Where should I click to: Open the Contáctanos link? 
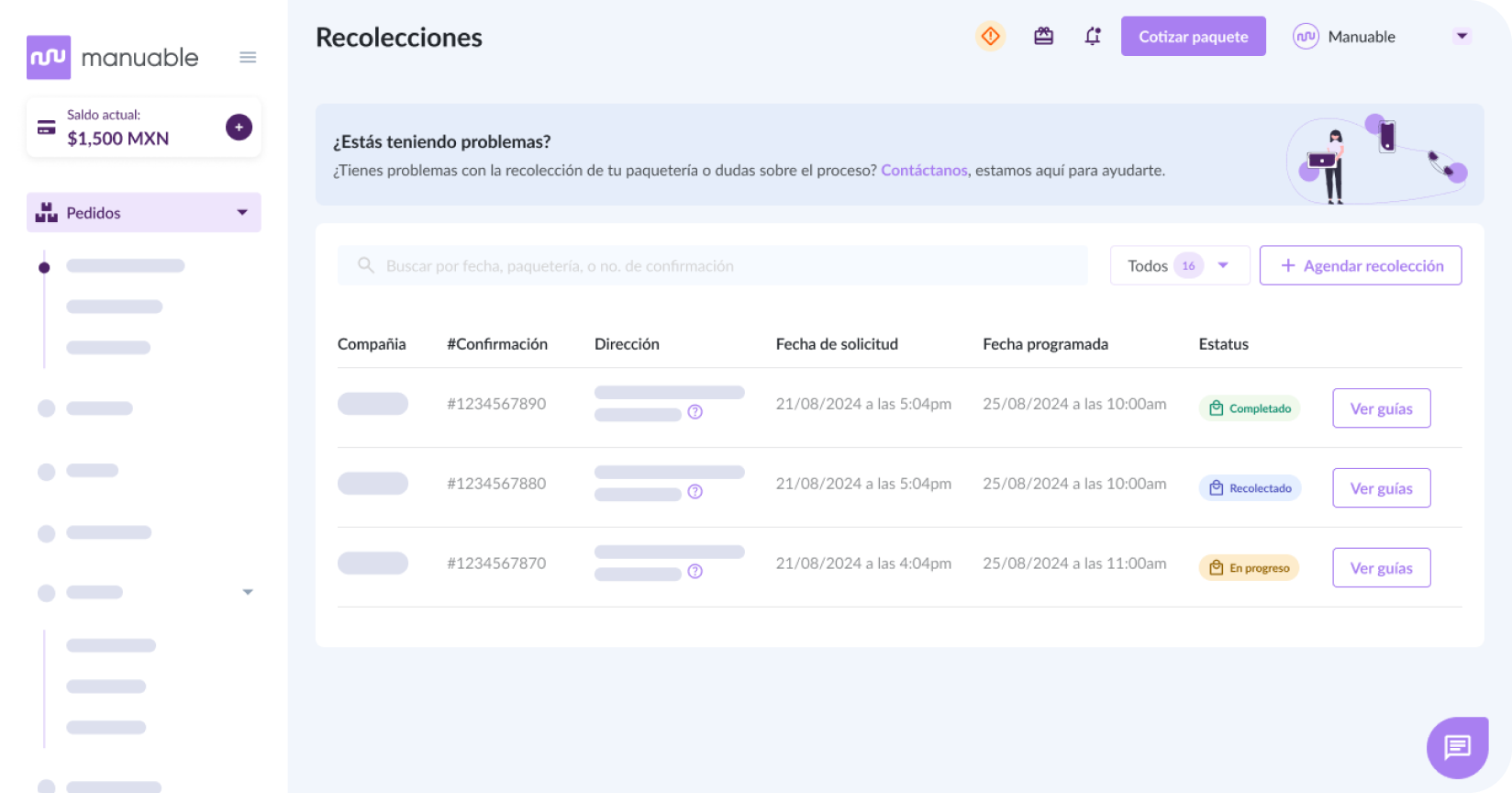(924, 171)
